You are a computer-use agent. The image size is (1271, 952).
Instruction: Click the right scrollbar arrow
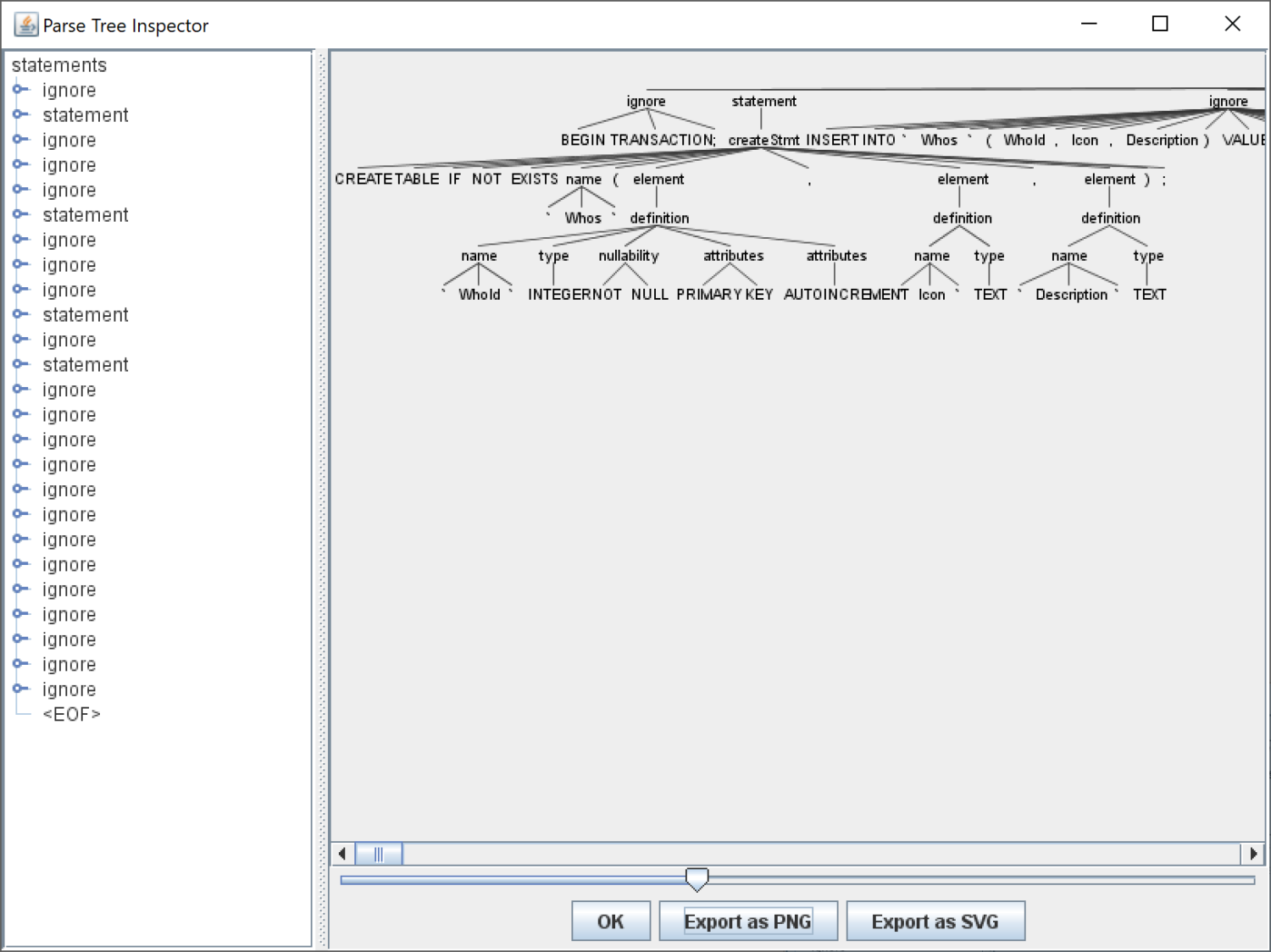(x=1254, y=854)
